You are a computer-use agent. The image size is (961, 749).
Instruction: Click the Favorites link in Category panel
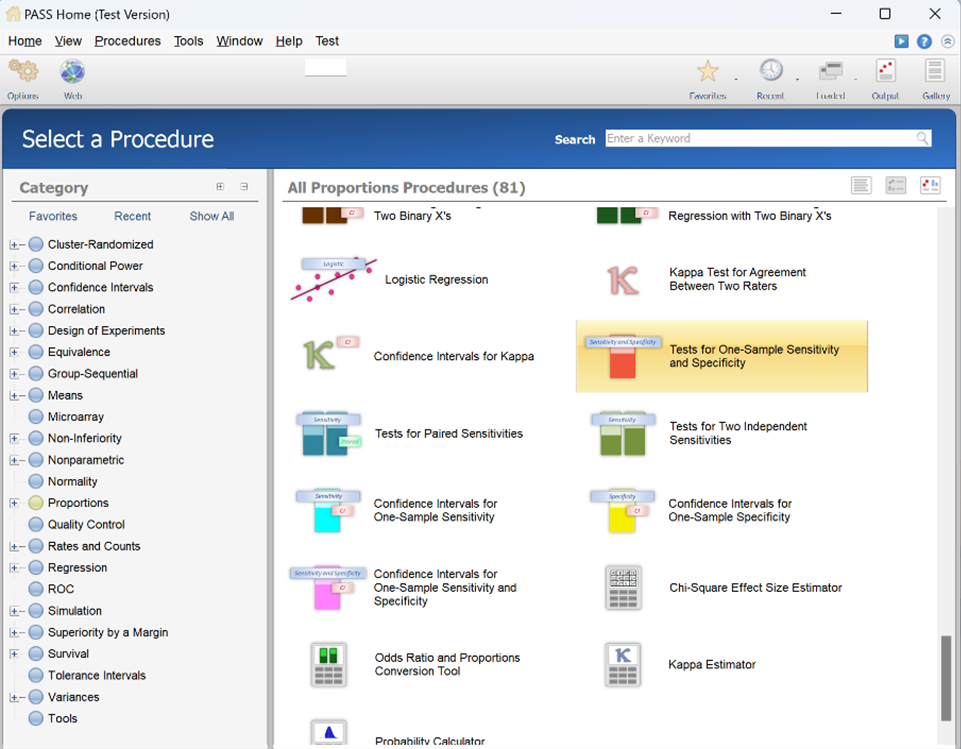(53, 216)
